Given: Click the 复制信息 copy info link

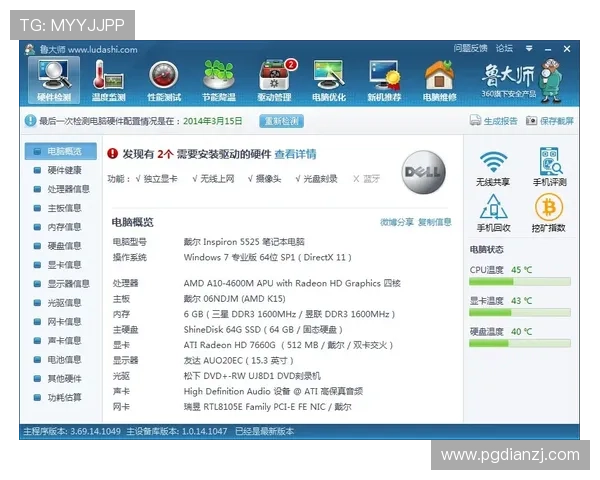Looking at the screenshot, I should click(435, 222).
